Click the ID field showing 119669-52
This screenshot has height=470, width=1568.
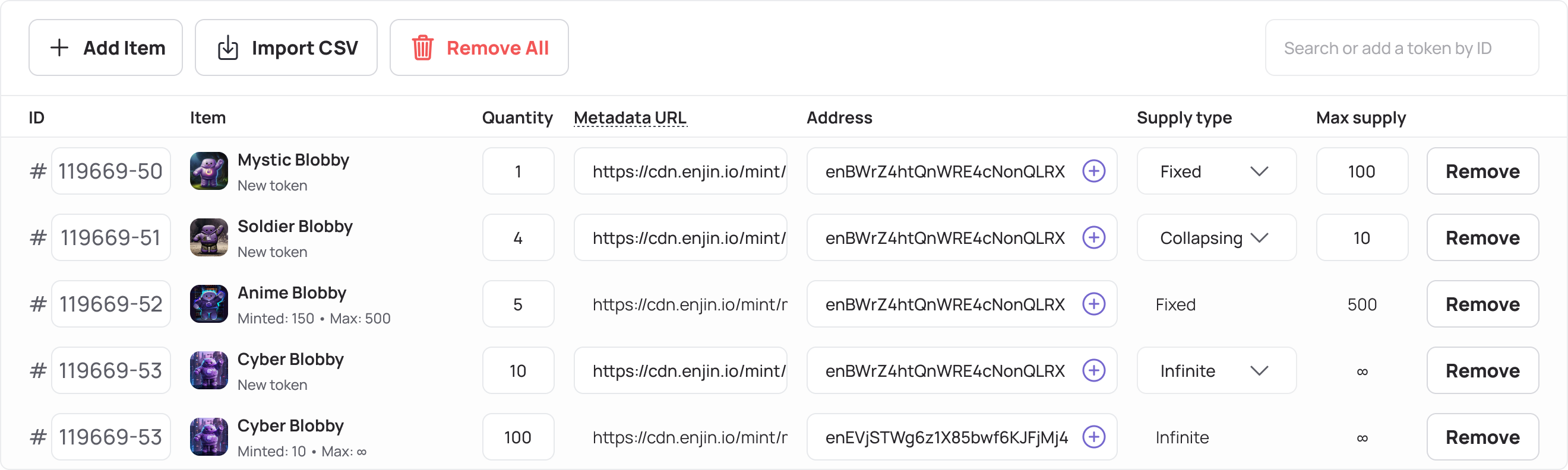click(x=111, y=304)
